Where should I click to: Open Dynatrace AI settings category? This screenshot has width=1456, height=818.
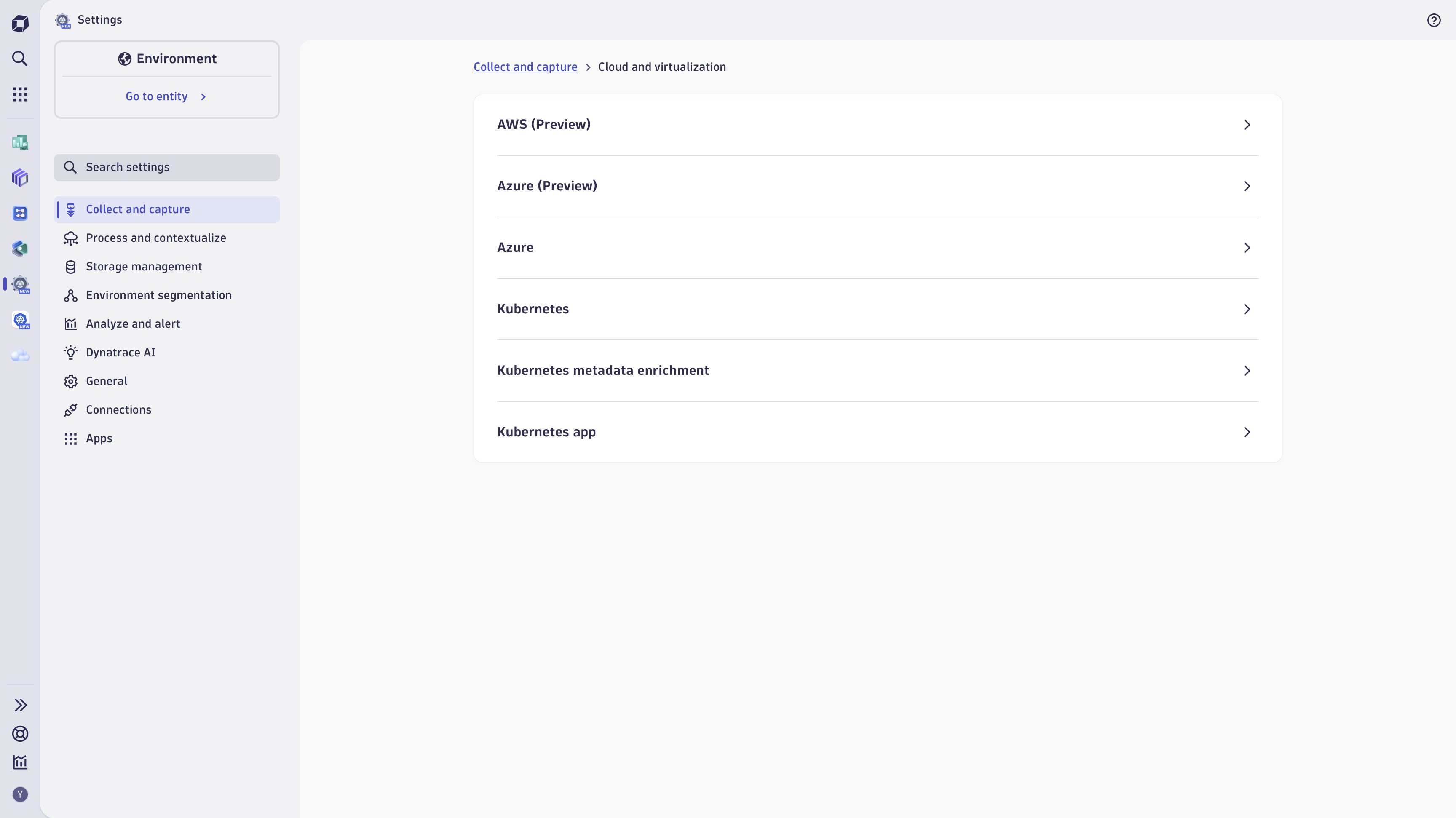[x=120, y=353]
